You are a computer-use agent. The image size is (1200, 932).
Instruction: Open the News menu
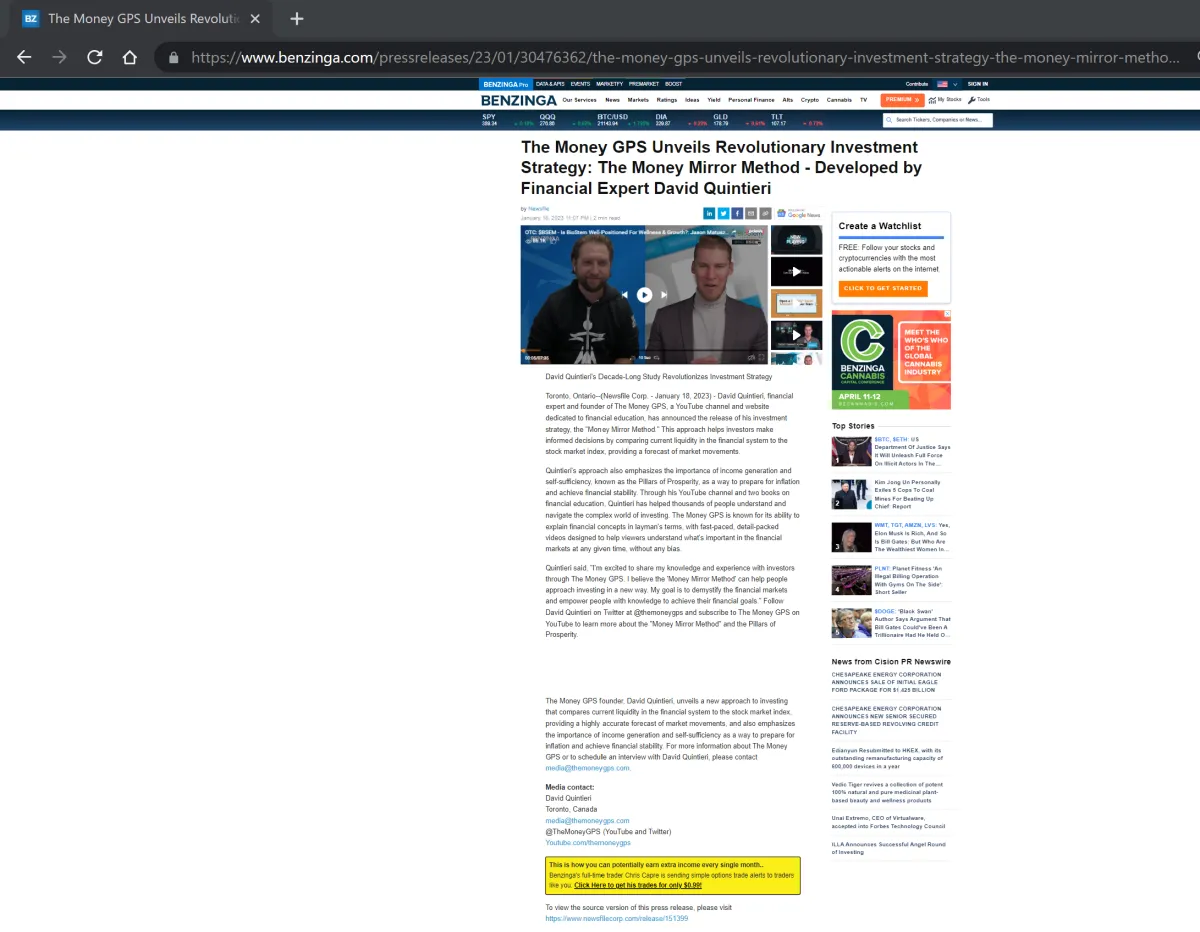pos(612,100)
